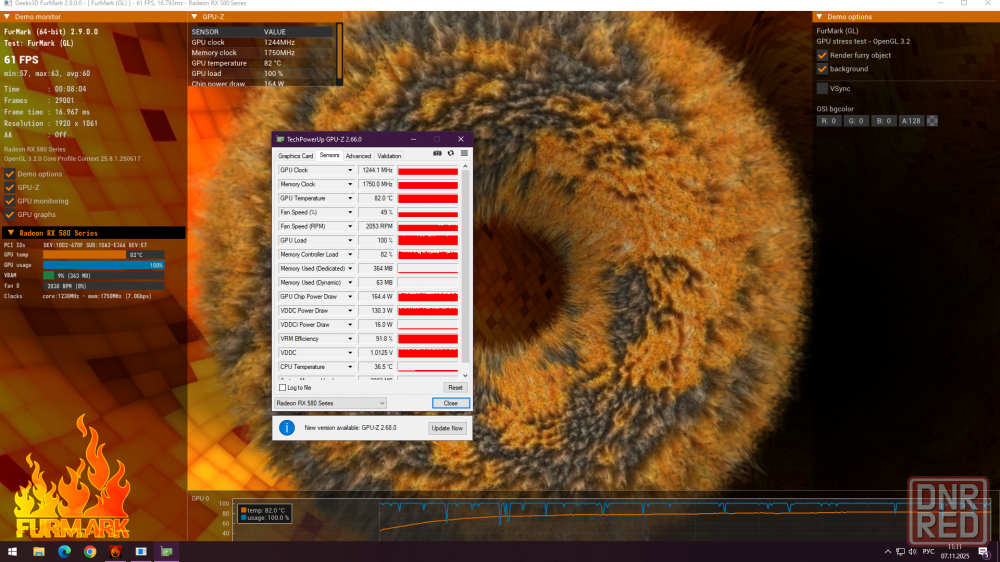Launch Microsoft Edge from the taskbar
This screenshot has height=562, width=1000.
pyautogui.click(x=65, y=551)
